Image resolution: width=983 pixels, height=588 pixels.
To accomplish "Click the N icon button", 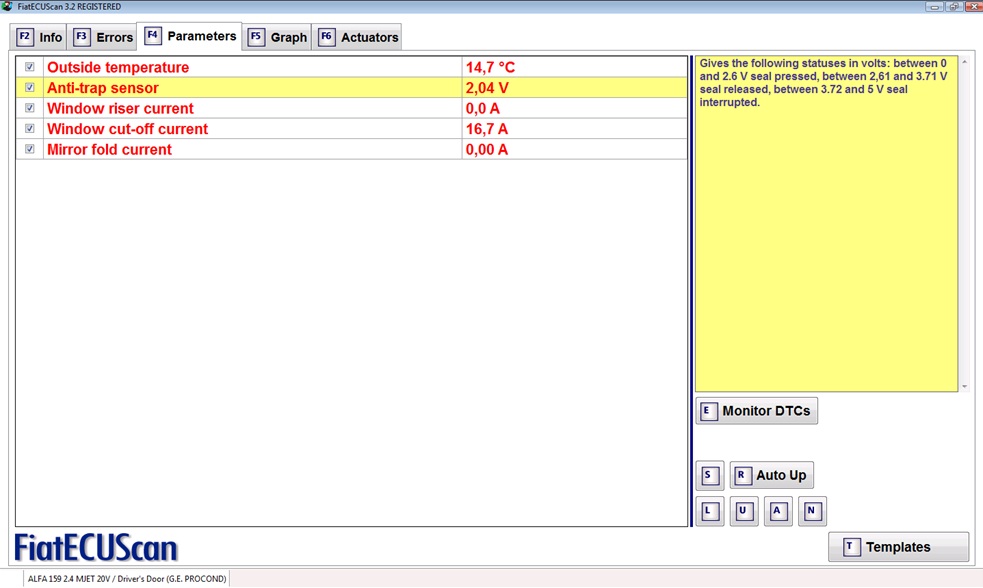I will (811, 511).
